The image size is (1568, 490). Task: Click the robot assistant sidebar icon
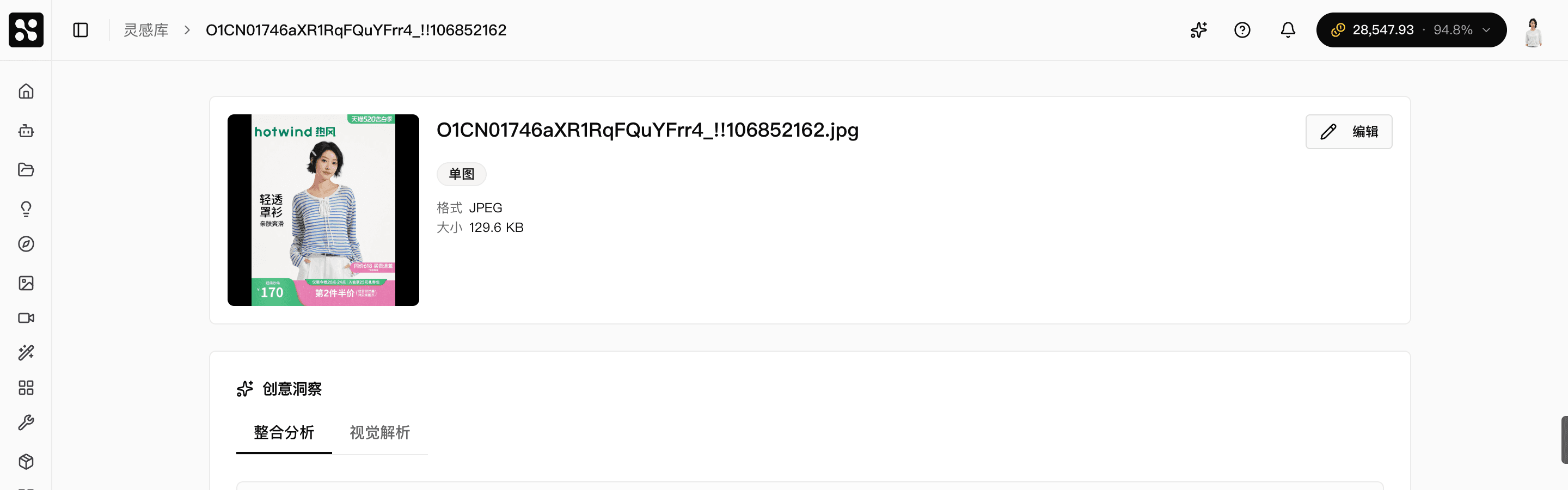click(26, 130)
